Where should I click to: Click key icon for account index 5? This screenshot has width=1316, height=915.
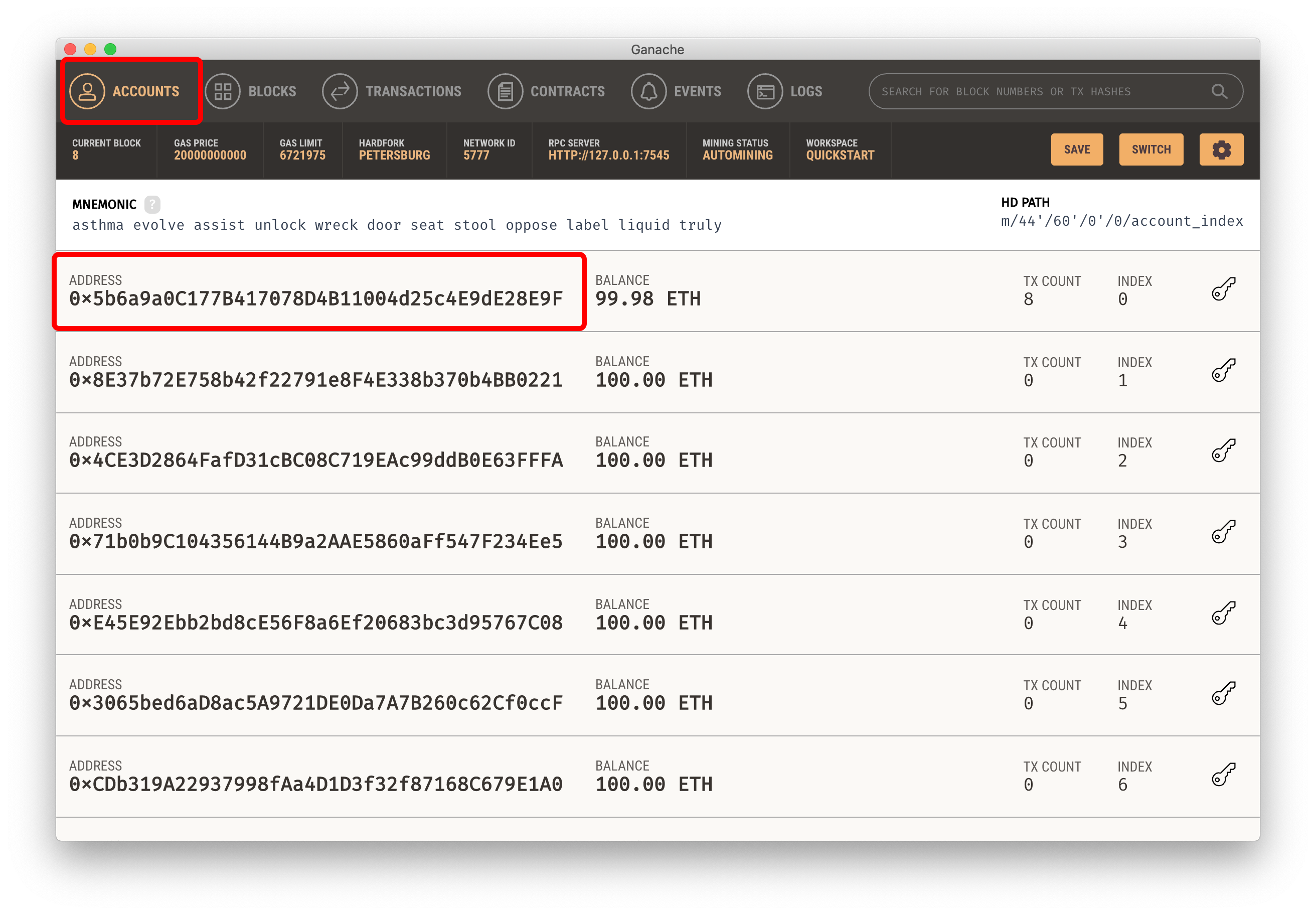click(x=1223, y=694)
